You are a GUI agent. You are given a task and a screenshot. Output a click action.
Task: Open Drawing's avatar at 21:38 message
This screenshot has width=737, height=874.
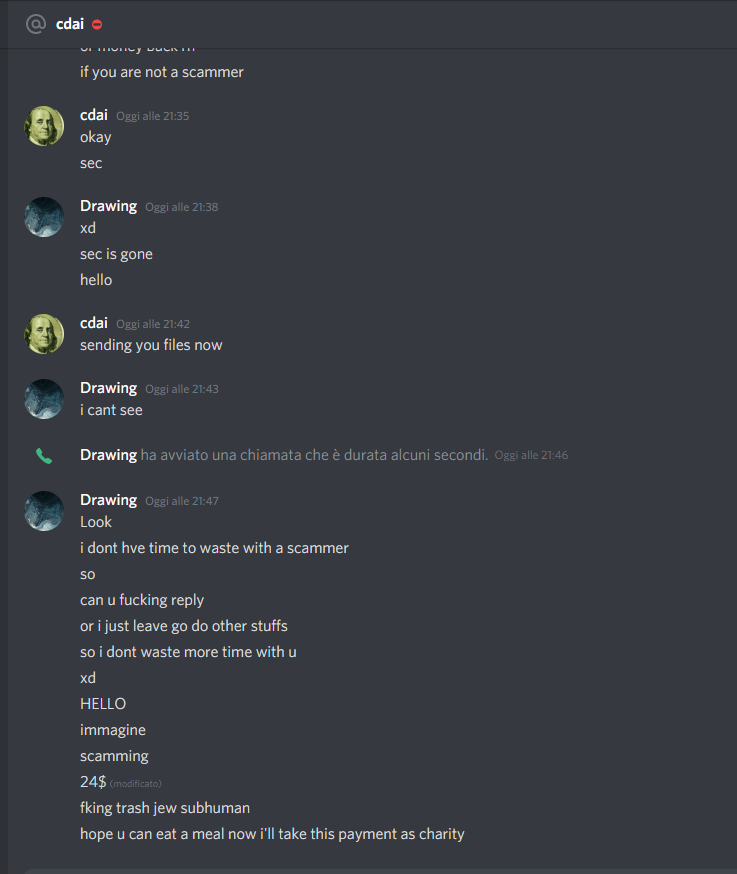pos(44,217)
